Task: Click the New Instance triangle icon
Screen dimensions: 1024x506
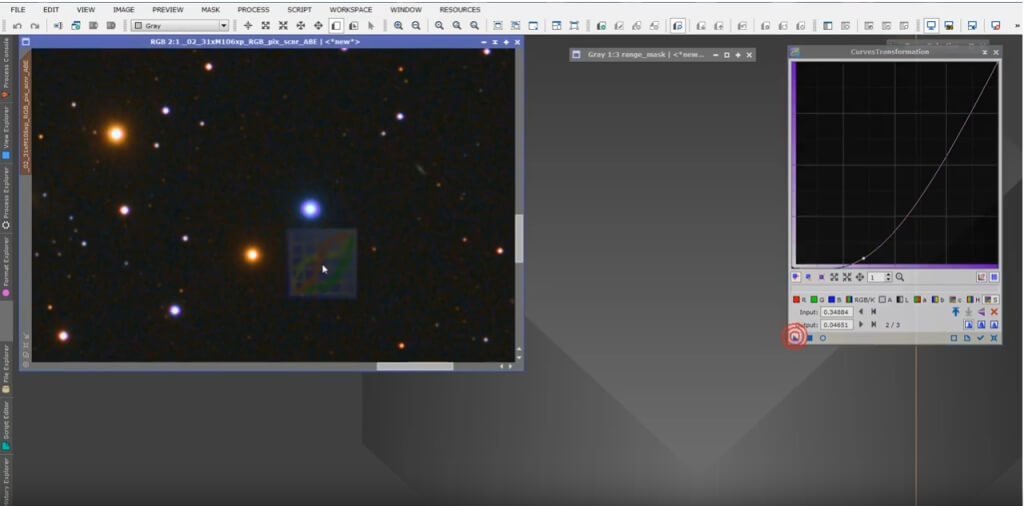Action: pyautogui.click(x=795, y=338)
